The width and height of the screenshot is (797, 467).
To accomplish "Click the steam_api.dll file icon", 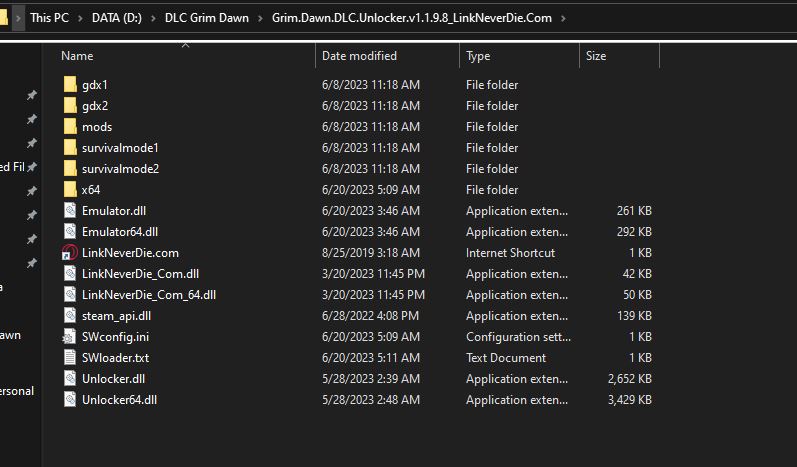I will tap(70, 316).
